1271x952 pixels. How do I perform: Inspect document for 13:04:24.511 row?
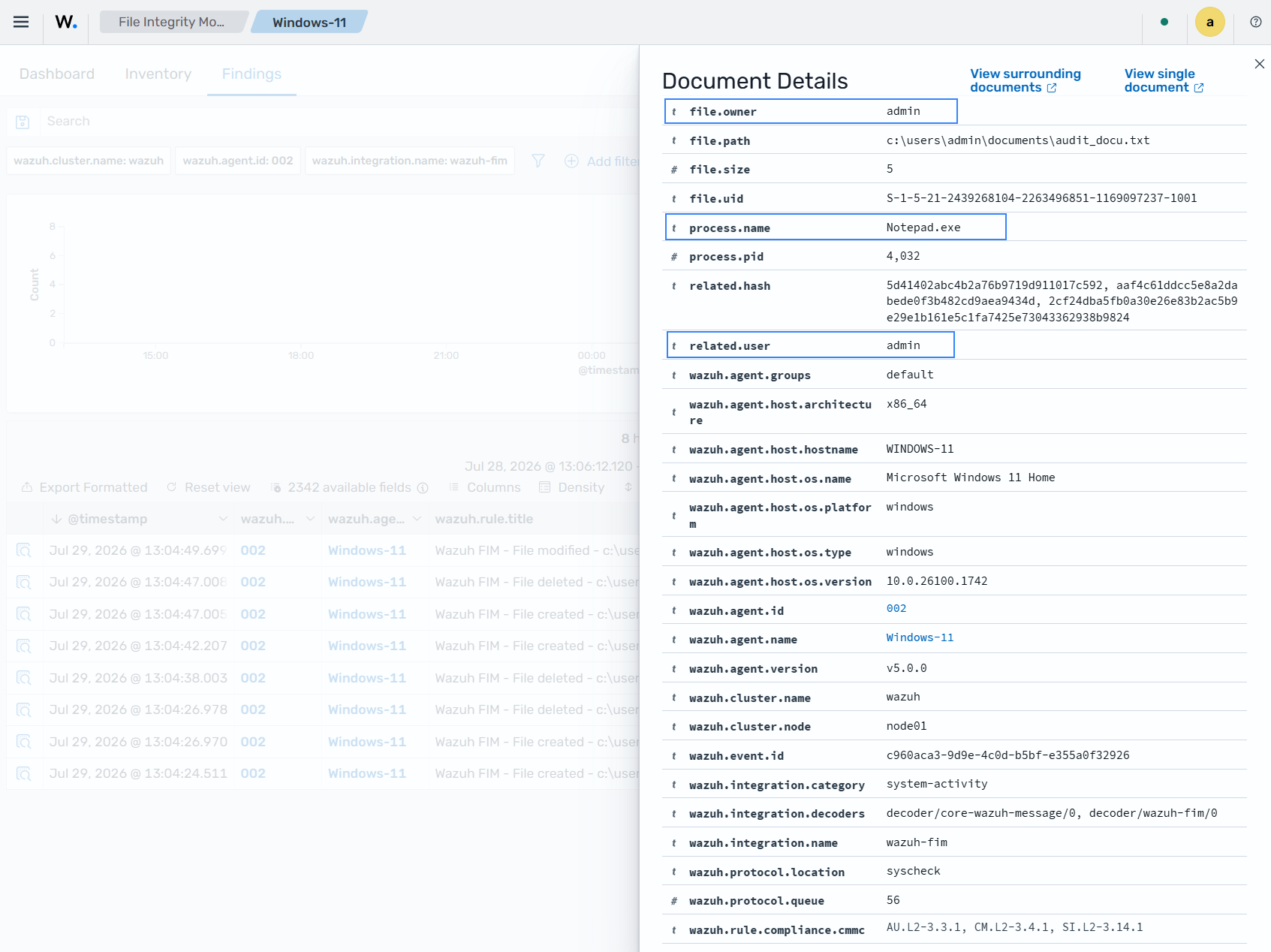24,773
